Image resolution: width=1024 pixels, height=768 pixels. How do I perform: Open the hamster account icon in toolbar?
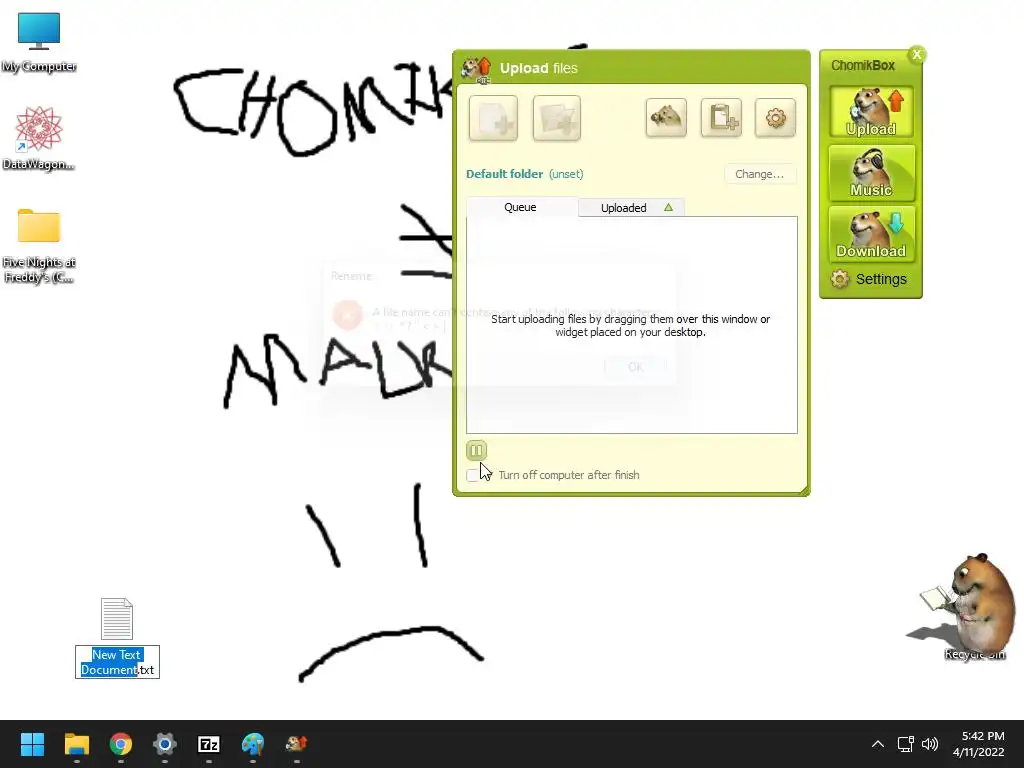pos(666,118)
